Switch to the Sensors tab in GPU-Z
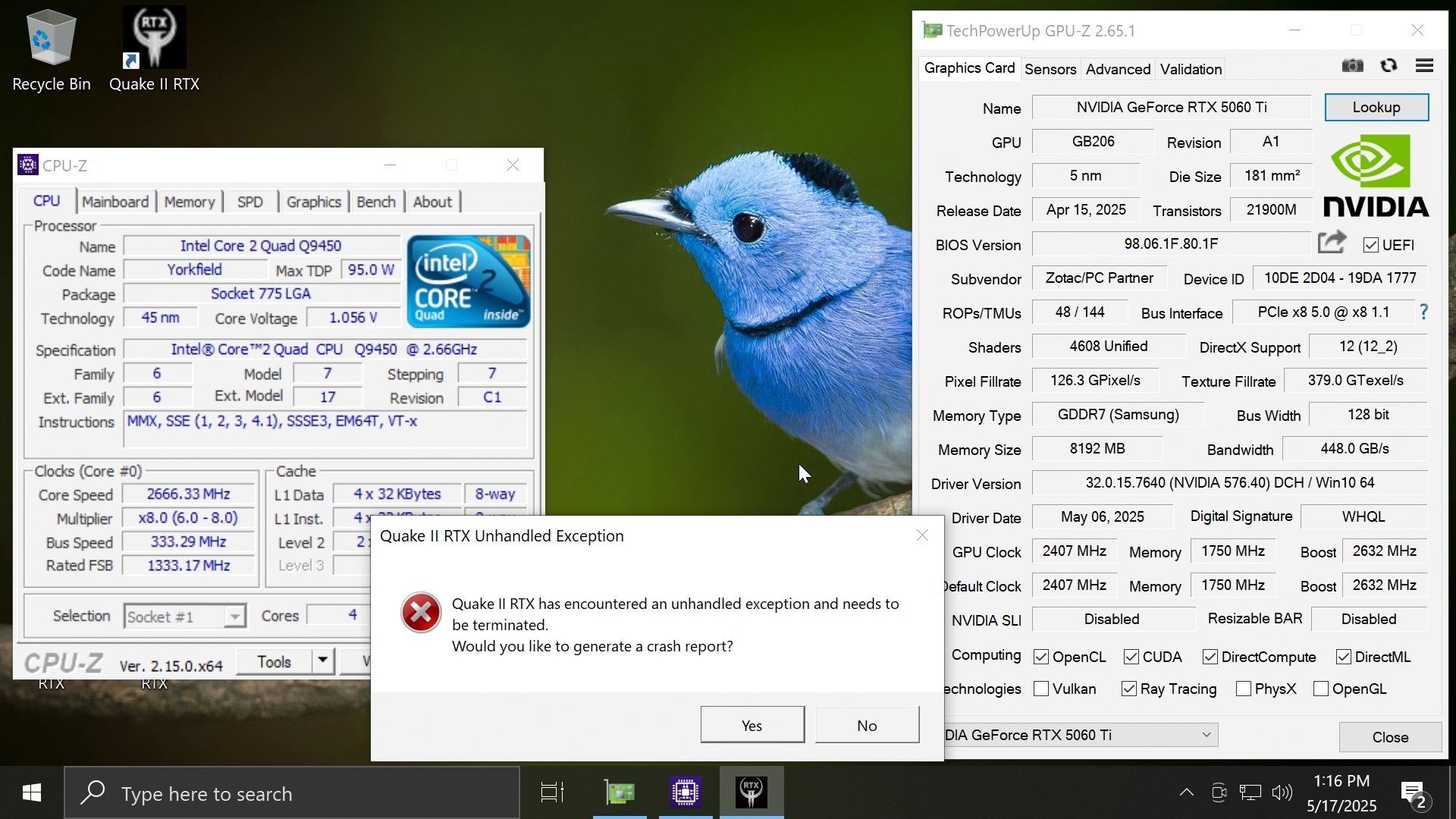 [x=1050, y=69]
